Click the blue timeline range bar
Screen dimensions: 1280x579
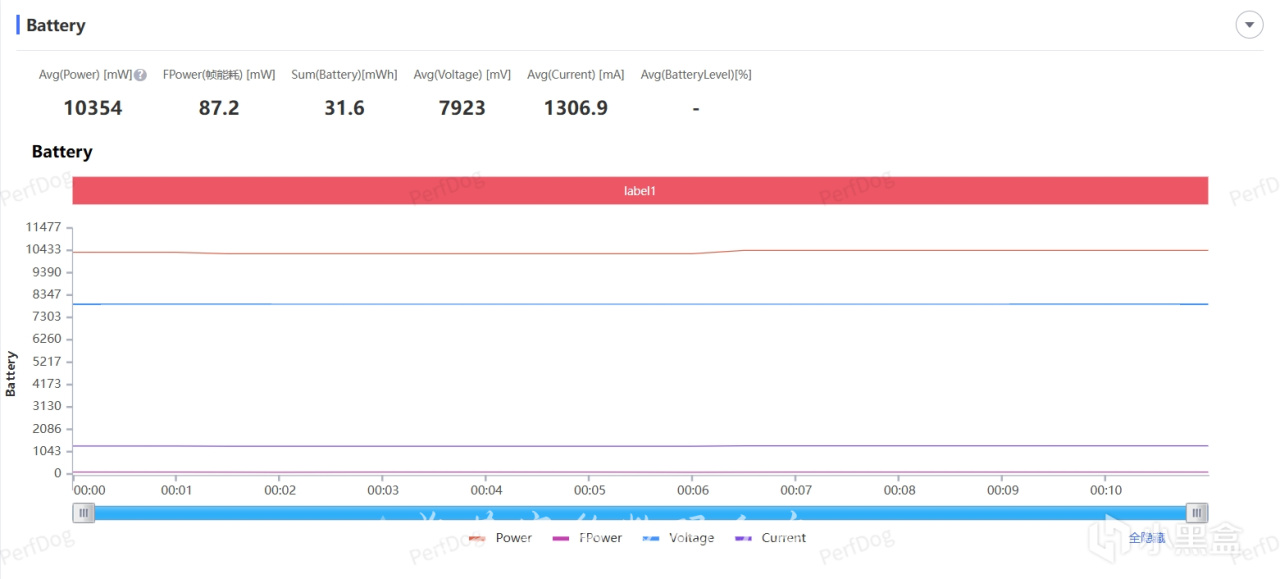tap(640, 513)
